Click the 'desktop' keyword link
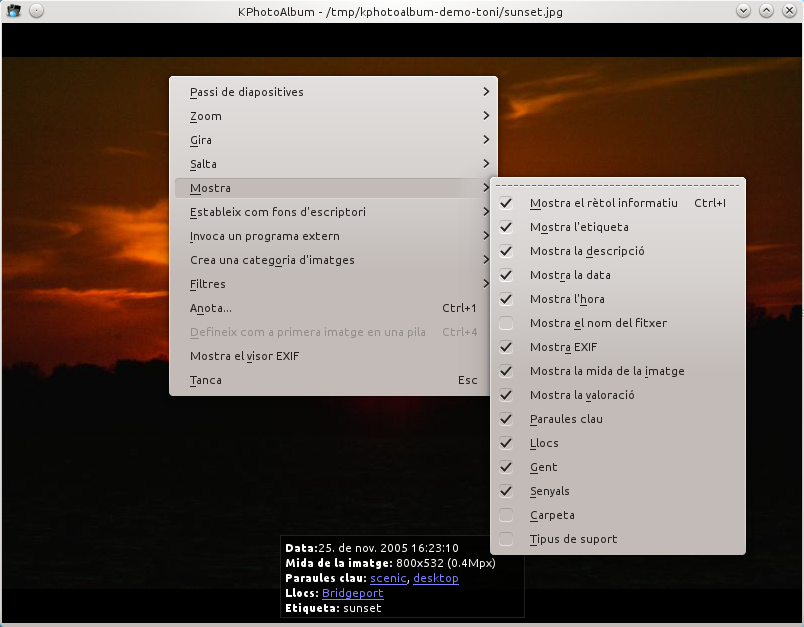 (x=435, y=578)
